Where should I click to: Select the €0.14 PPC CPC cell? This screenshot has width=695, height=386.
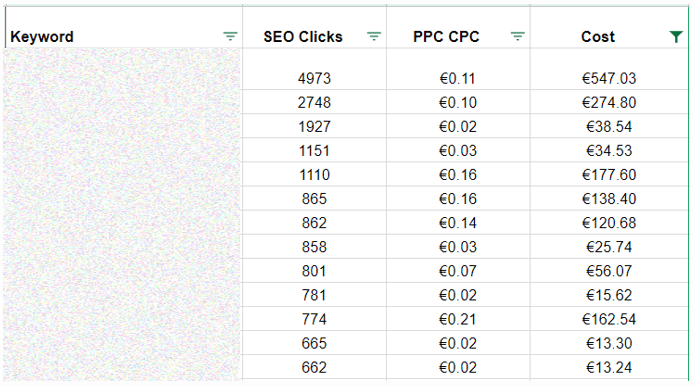click(x=458, y=222)
